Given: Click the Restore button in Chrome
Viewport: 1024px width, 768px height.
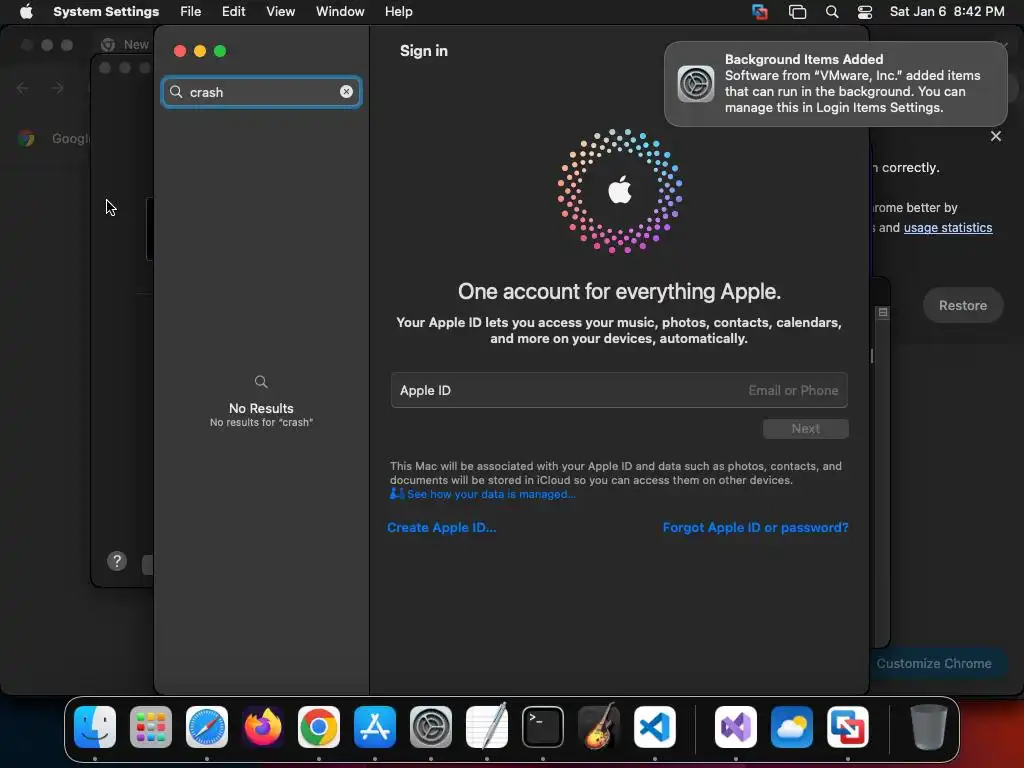Looking at the screenshot, I should coord(963,305).
